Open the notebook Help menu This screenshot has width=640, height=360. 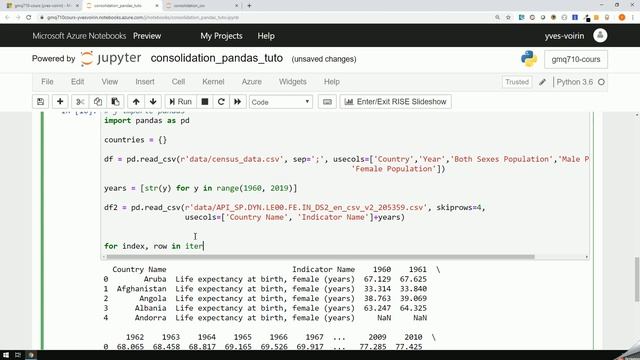point(332,82)
